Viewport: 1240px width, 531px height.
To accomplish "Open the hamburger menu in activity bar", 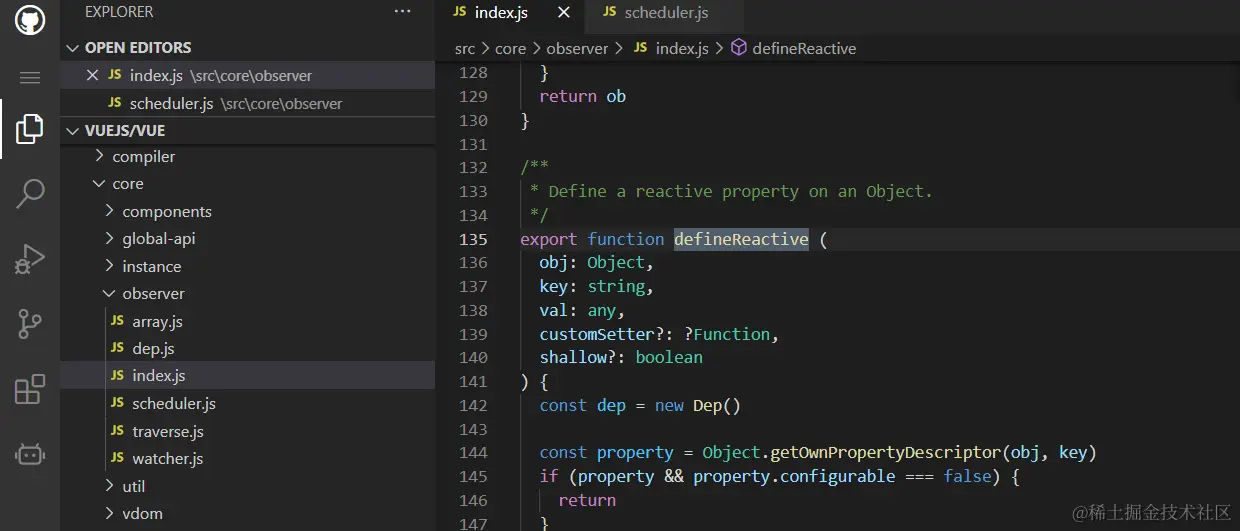I will (x=30, y=78).
